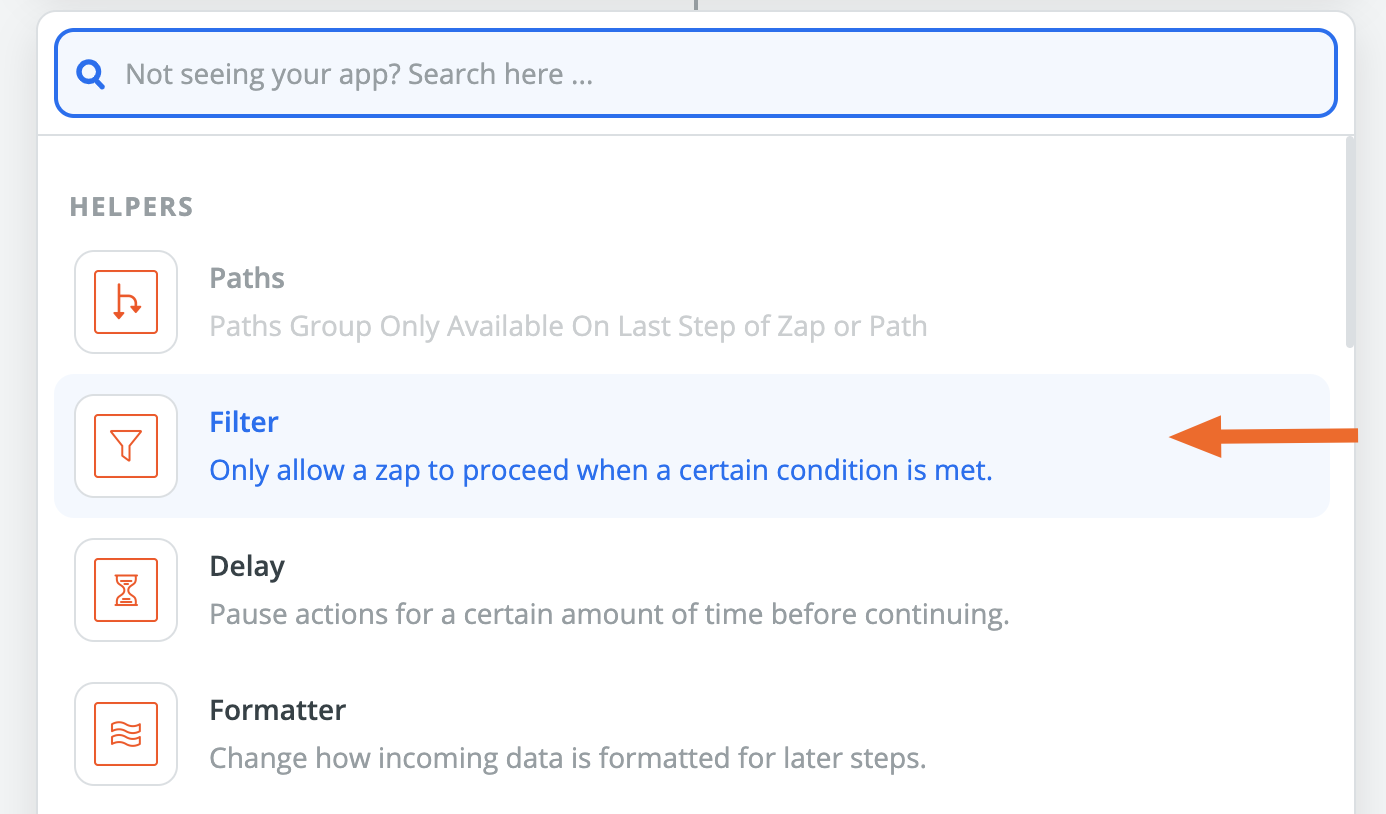Click empty space in the Delay row
This screenshot has width=1386, height=814.
coord(1150,590)
